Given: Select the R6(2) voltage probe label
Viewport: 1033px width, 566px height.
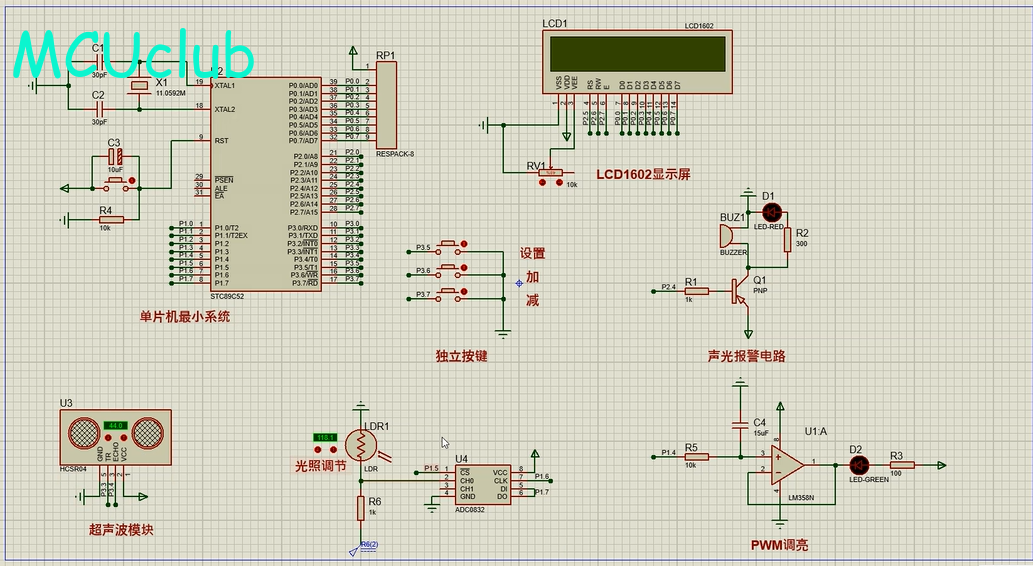Looking at the screenshot, I should pyautogui.click(x=368, y=545).
